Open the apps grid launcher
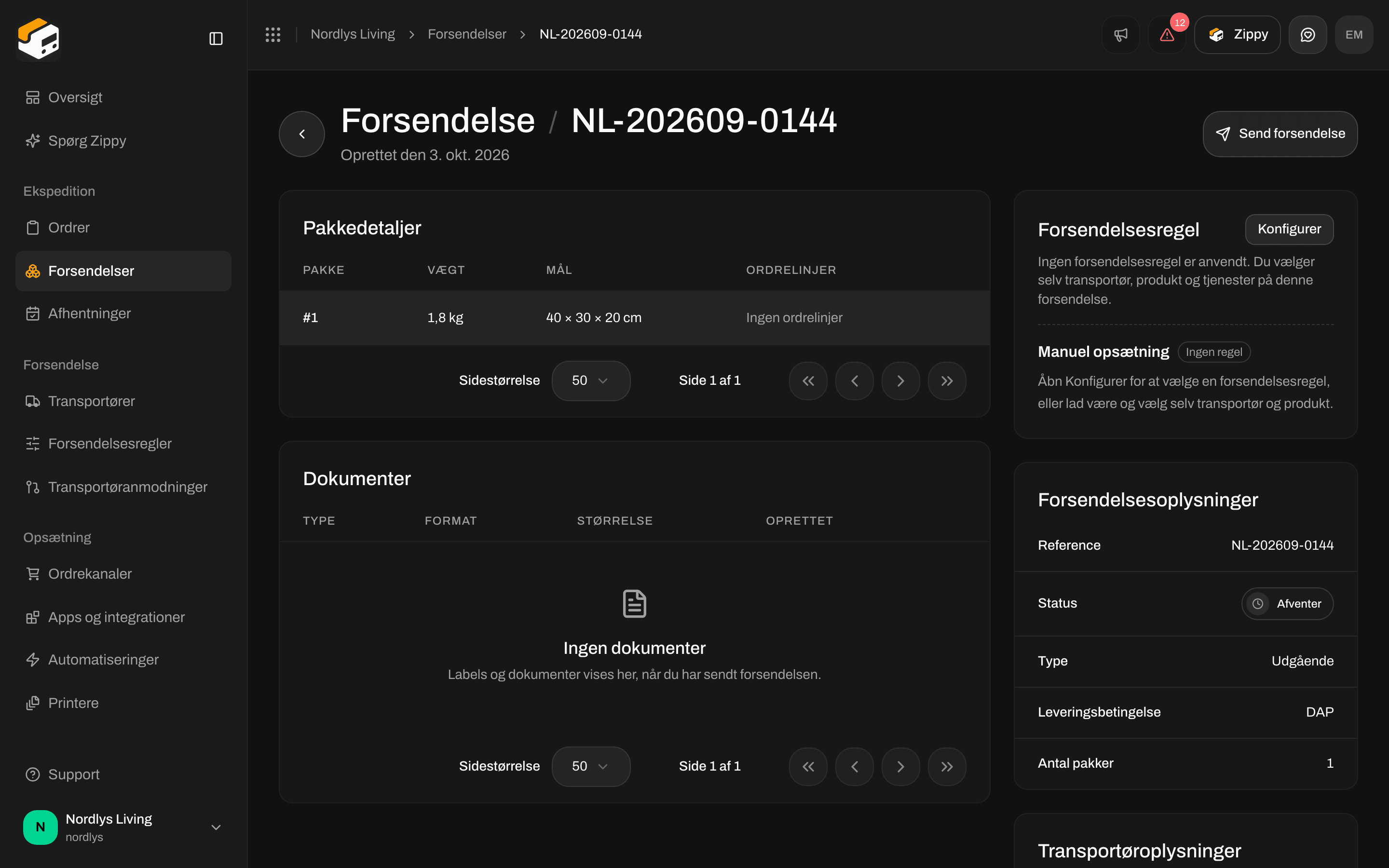The image size is (1389, 868). coord(272,34)
